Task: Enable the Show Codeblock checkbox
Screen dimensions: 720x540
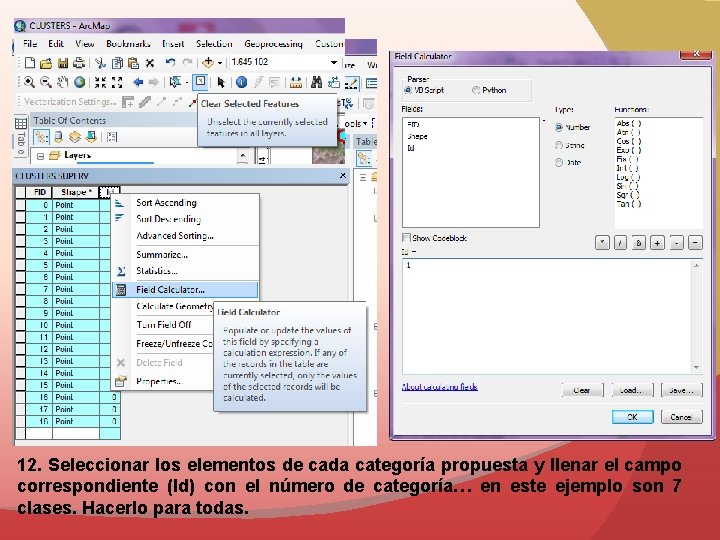Action: [x=406, y=238]
